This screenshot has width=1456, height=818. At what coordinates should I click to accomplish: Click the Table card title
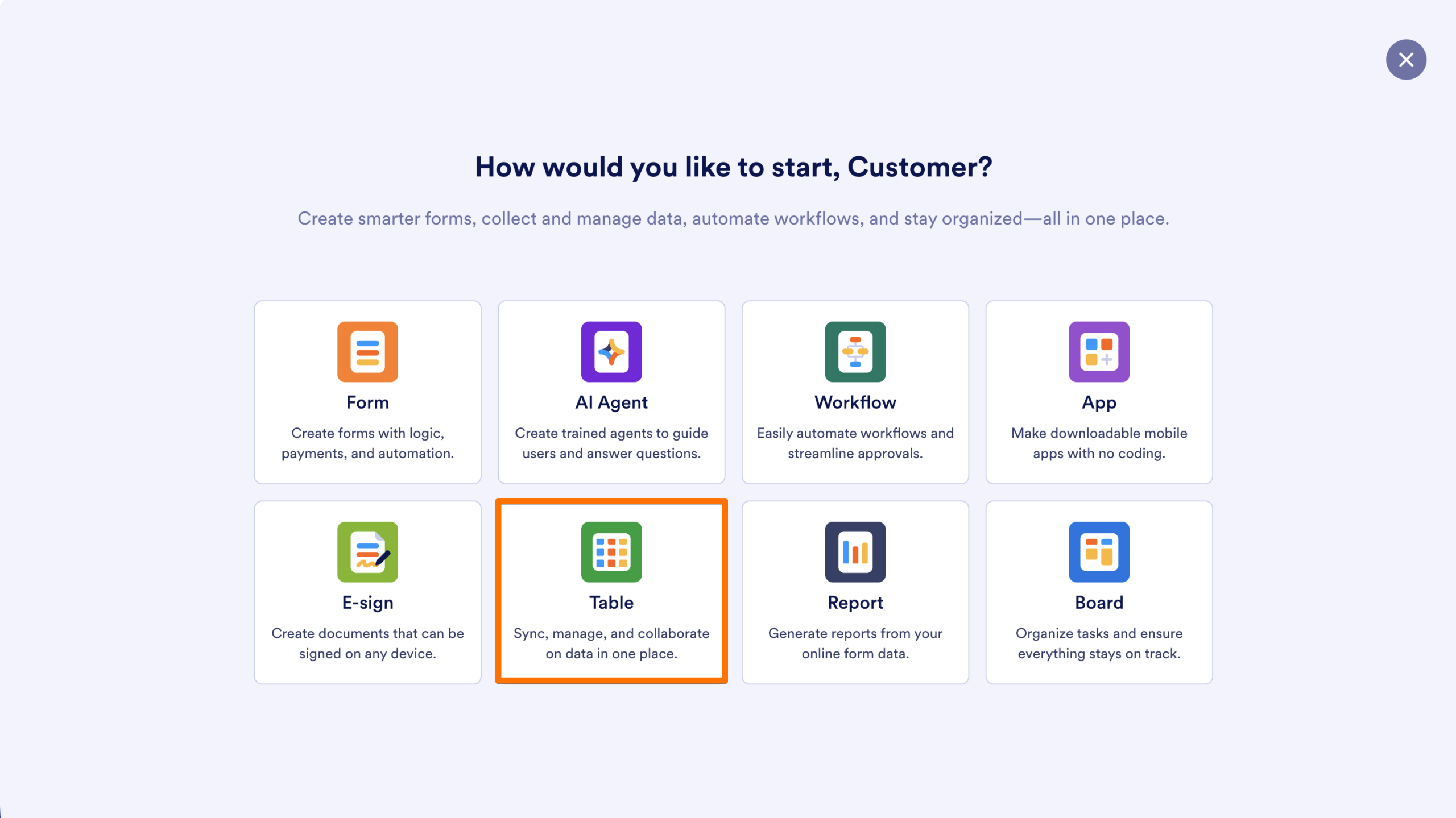tap(611, 603)
